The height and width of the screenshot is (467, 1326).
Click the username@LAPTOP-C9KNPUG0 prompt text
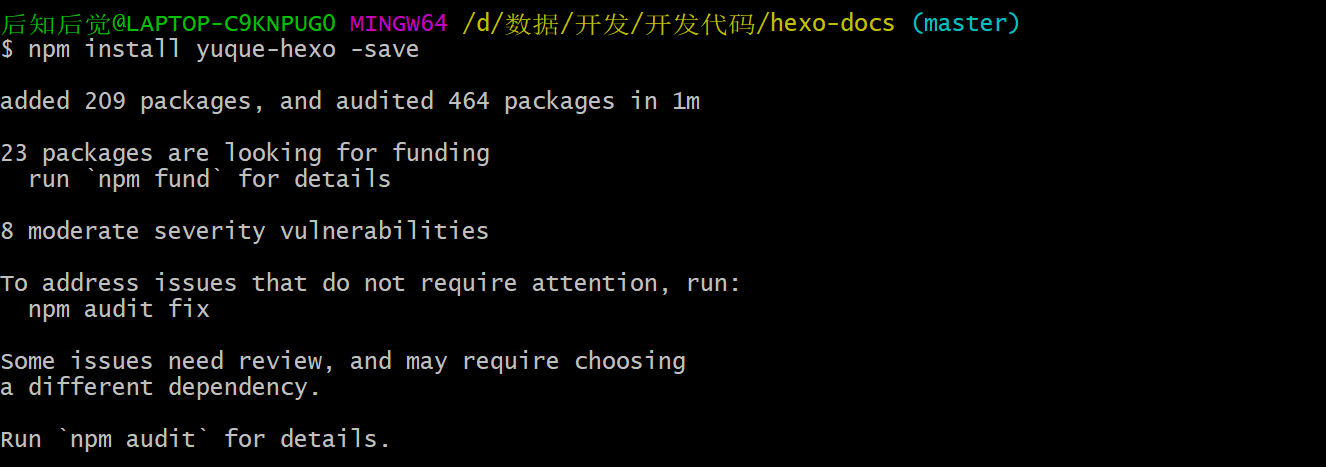[168, 22]
